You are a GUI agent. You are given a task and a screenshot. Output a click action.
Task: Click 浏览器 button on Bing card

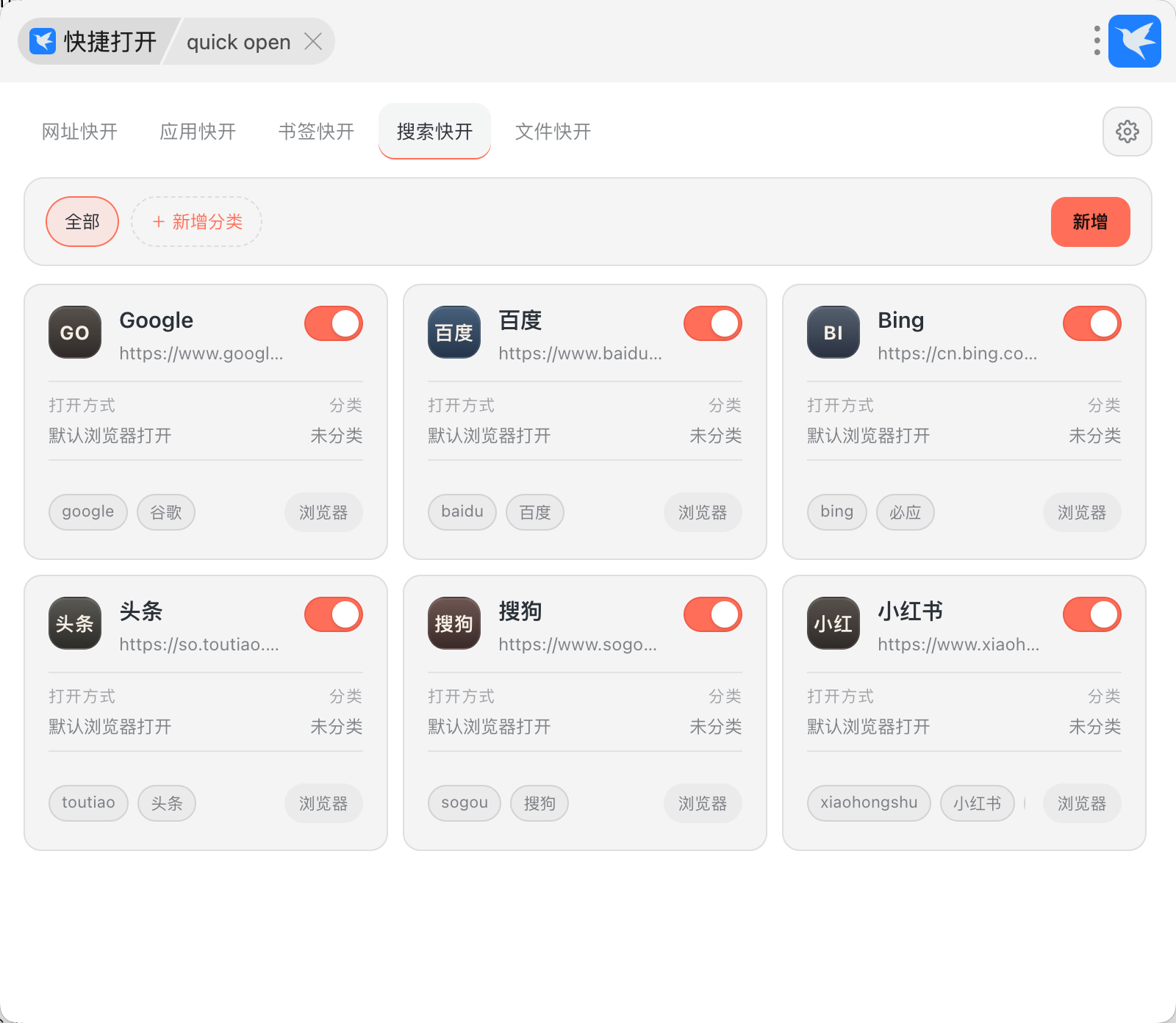click(1082, 512)
